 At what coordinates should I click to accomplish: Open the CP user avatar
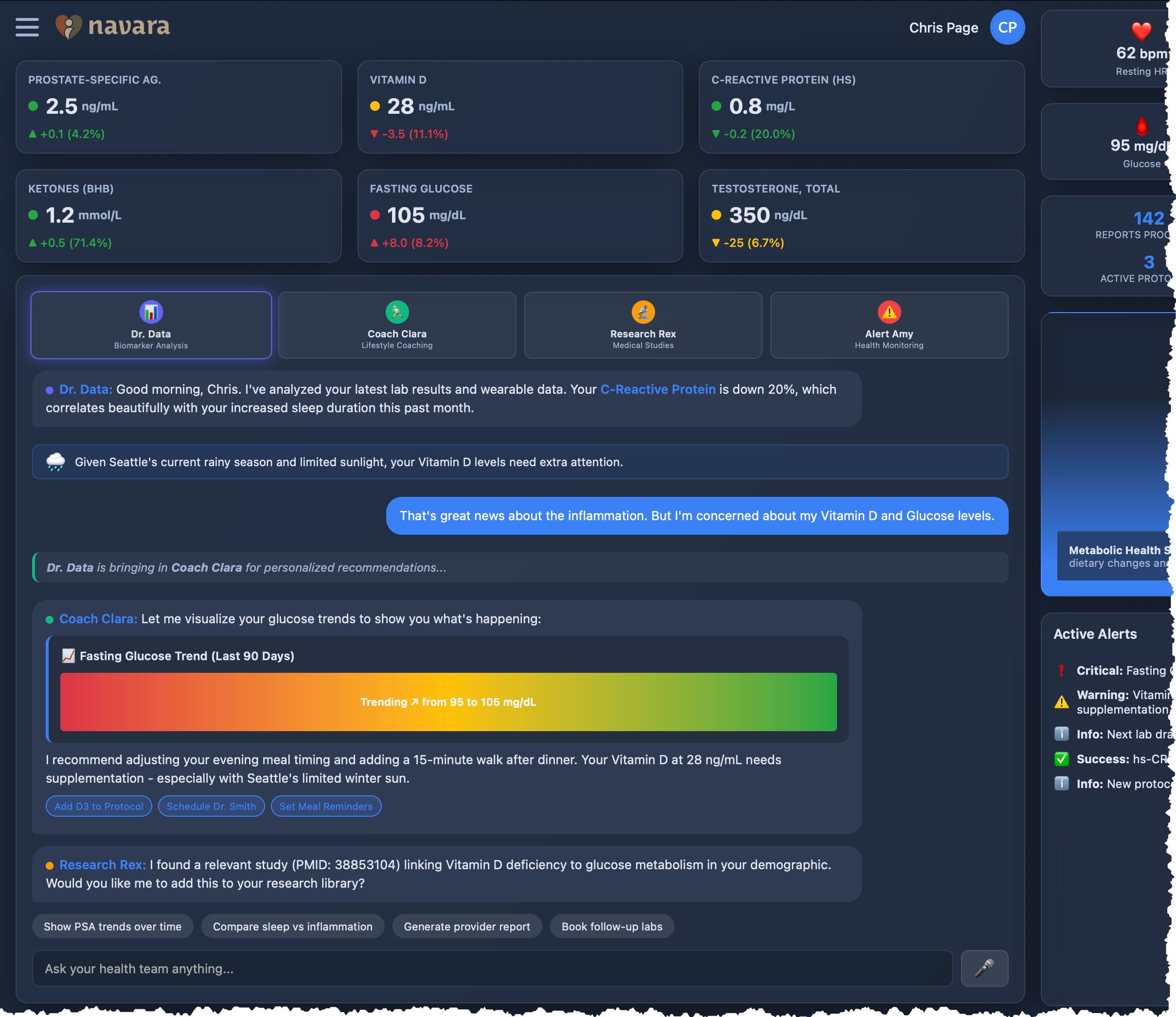coord(1007,27)
